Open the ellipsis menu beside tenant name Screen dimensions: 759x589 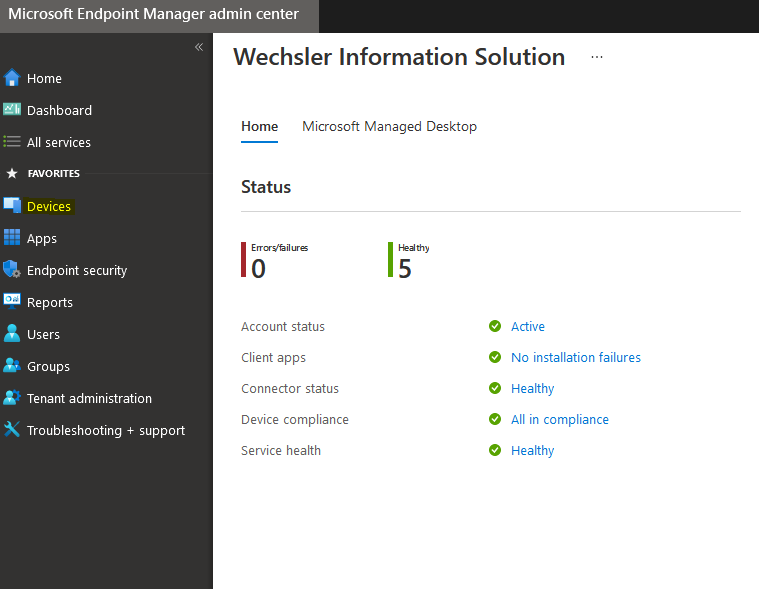(x=597, y=58)
